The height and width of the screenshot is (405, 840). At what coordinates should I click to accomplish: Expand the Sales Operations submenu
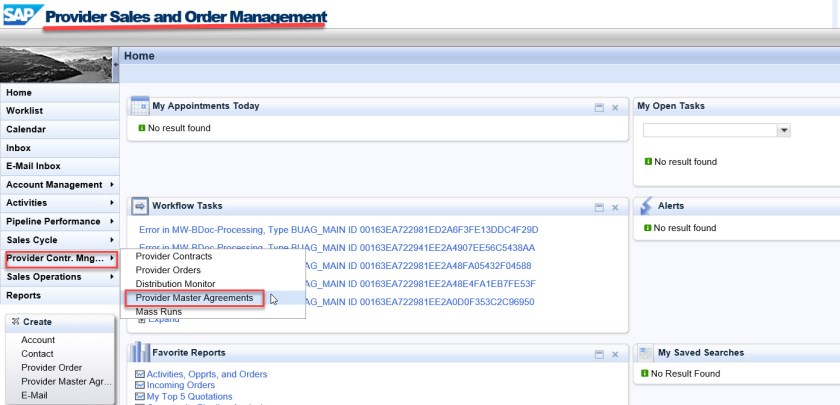[111, 276]
